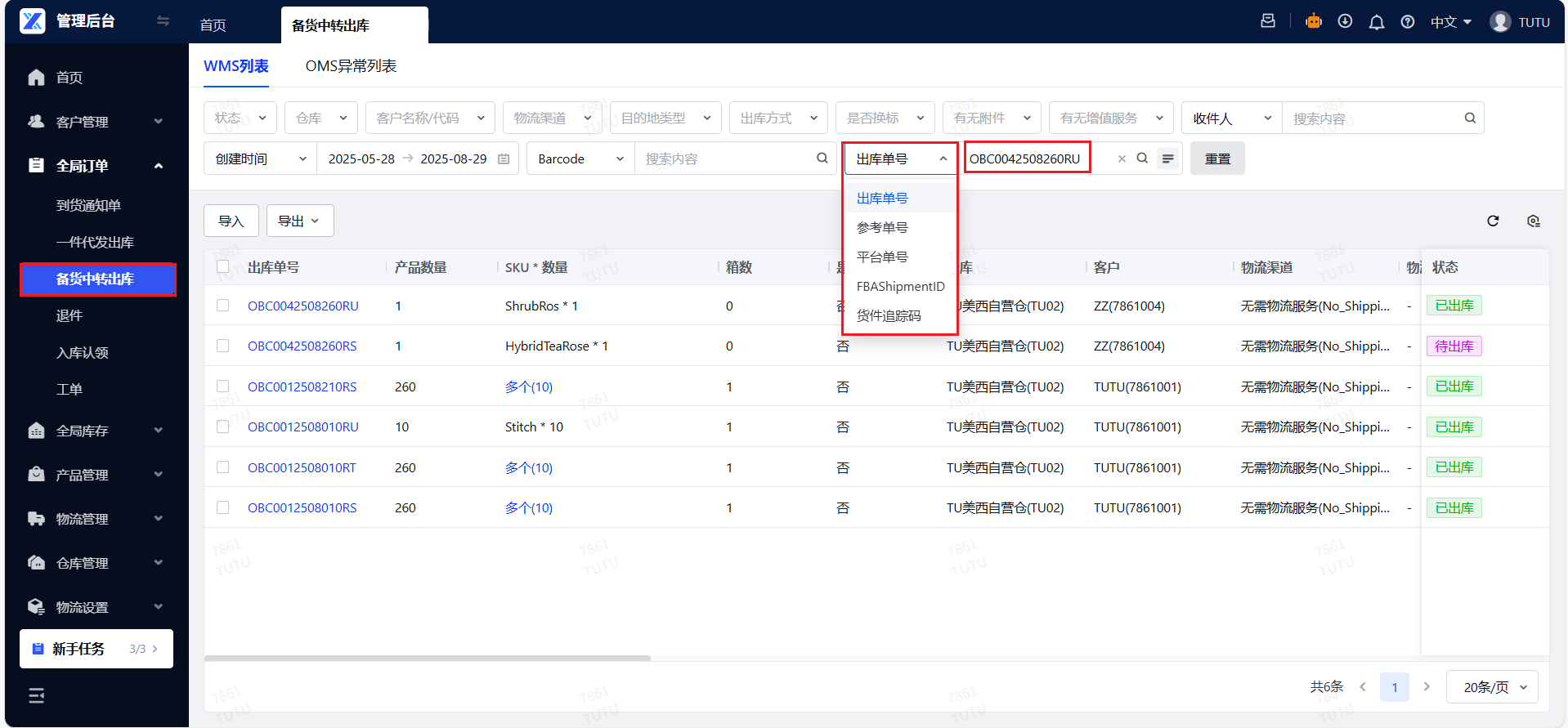Open order link OBC0012508210RS

(x=302, y=386)
